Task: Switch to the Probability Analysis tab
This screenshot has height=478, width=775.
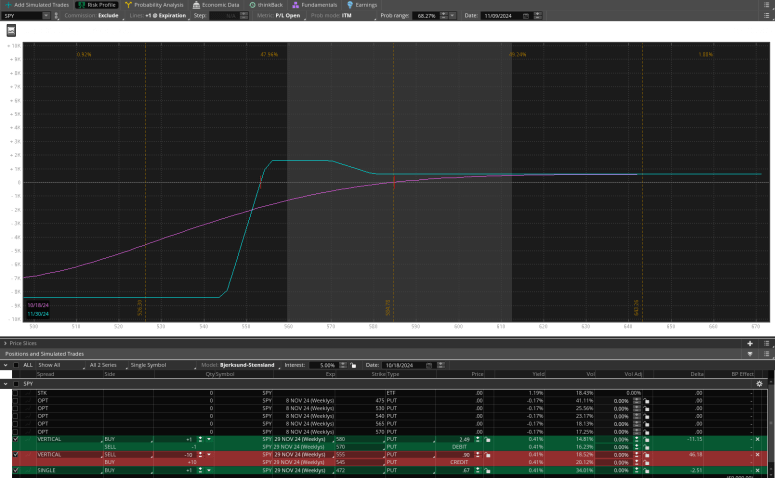Action: (x=158, y=5)
